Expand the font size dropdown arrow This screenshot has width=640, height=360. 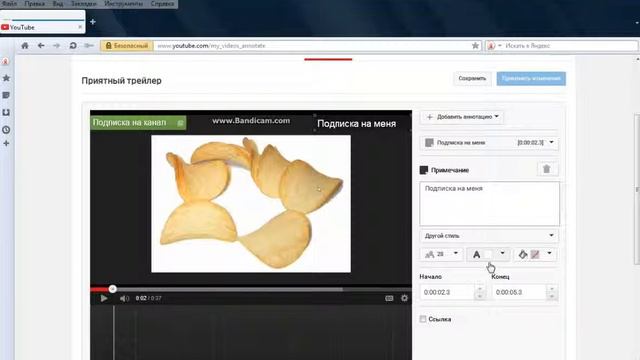456,253
